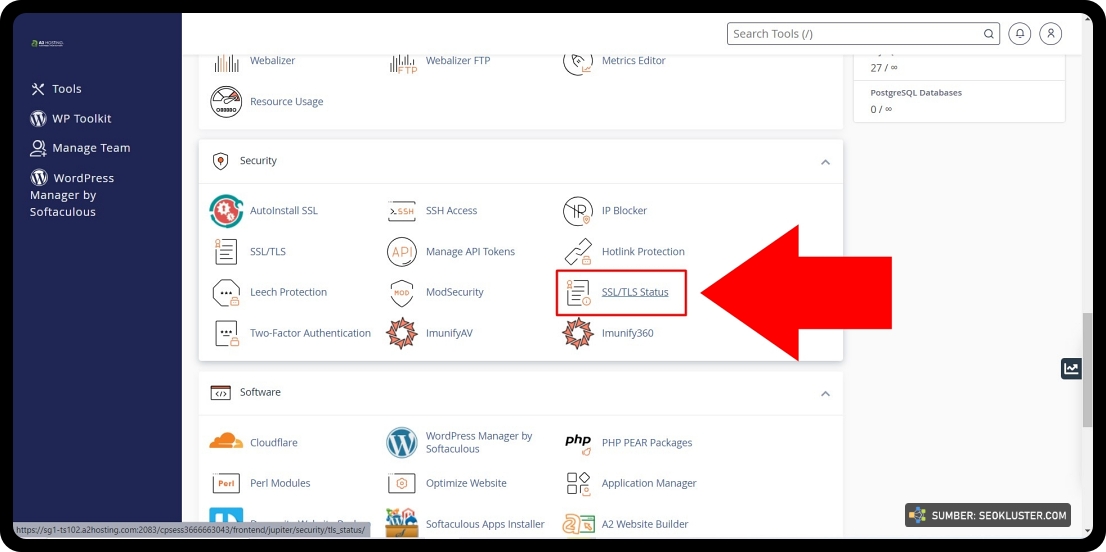Image resolution: width=1106 pixels, height=552 pixels.
Task: Open the Hotlink Protection link
Action: (x=643, y=251)
